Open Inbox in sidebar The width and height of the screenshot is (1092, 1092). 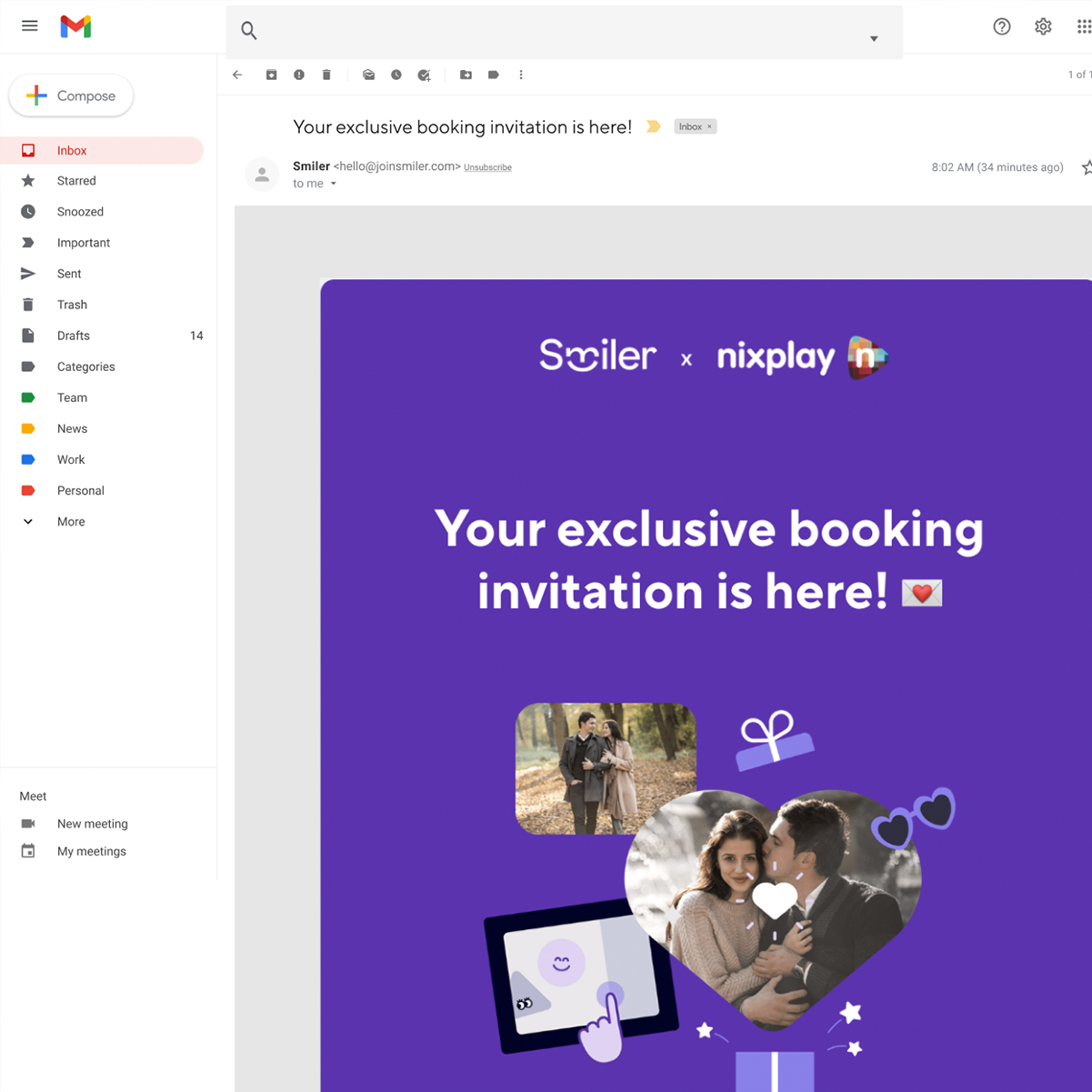tap(102, 150)
